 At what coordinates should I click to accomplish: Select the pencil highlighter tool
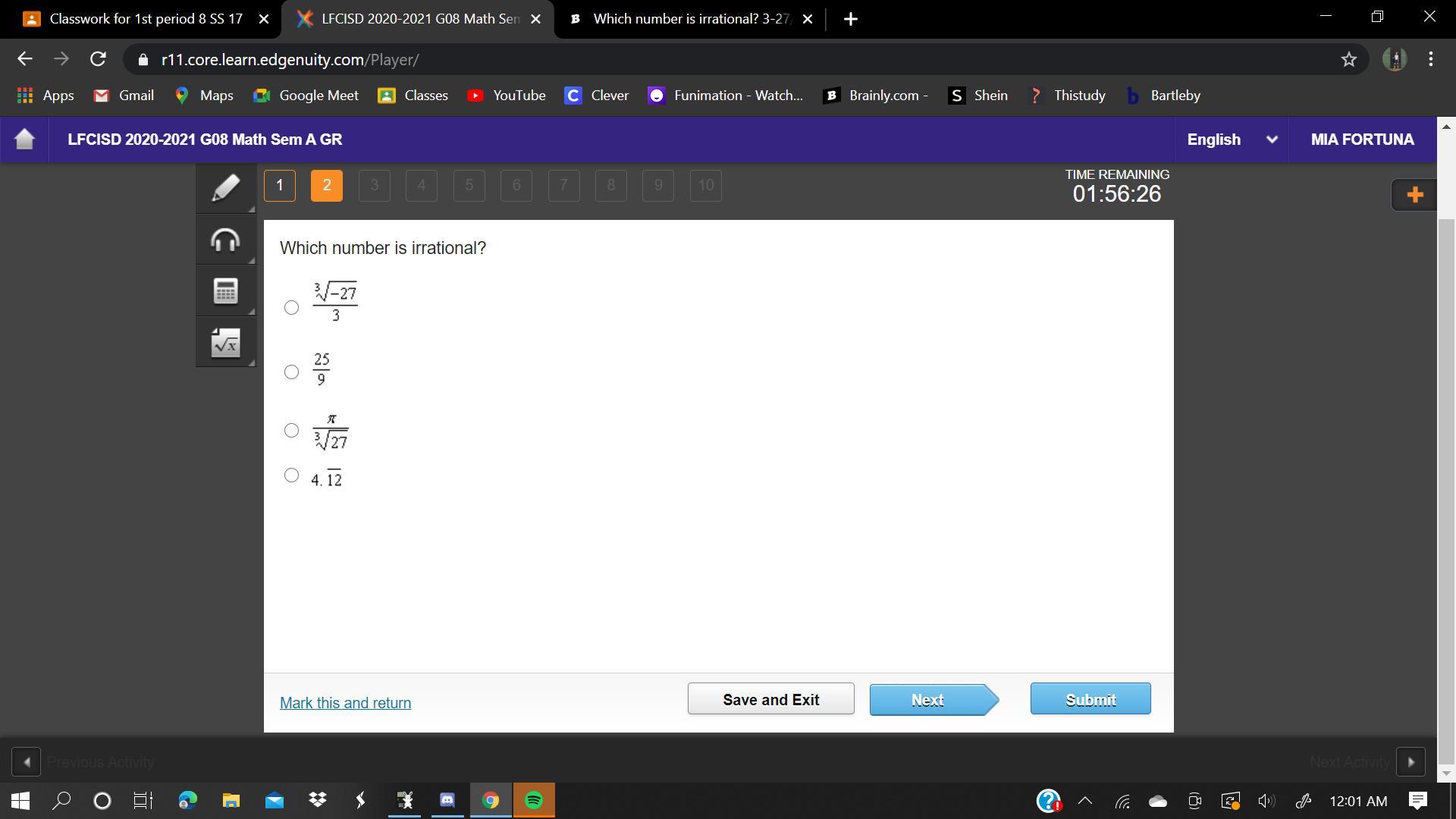point(225,188)
